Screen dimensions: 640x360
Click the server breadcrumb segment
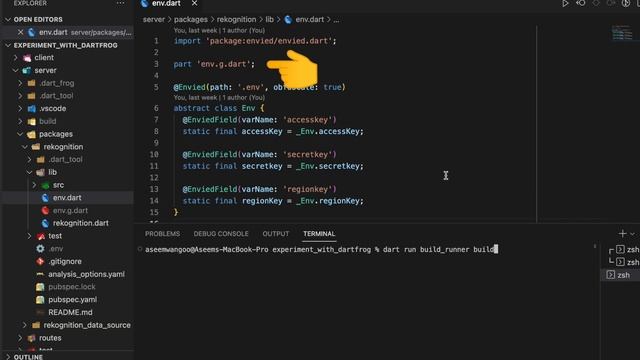click(154, 19)
